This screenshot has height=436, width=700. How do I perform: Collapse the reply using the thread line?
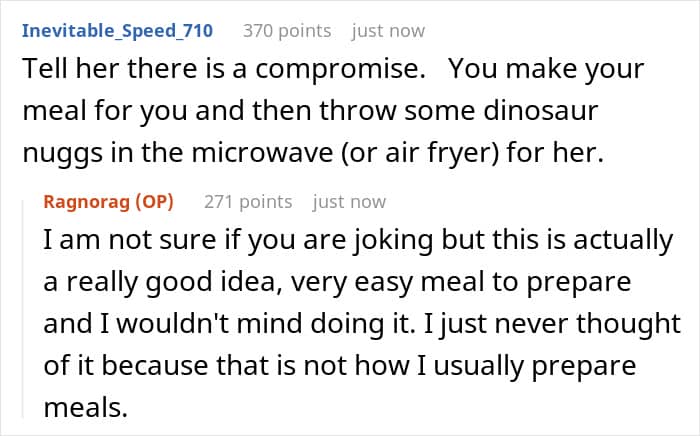click(23, 309)
